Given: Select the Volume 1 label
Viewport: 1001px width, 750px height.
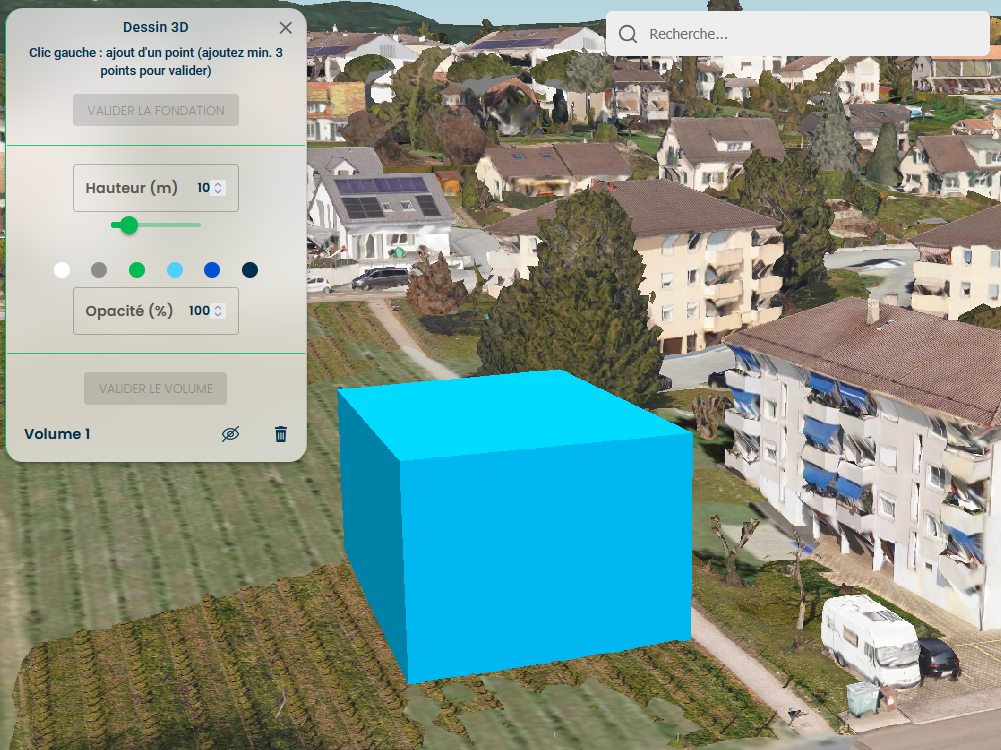Looking at the screenshot, I should point(57,434).
